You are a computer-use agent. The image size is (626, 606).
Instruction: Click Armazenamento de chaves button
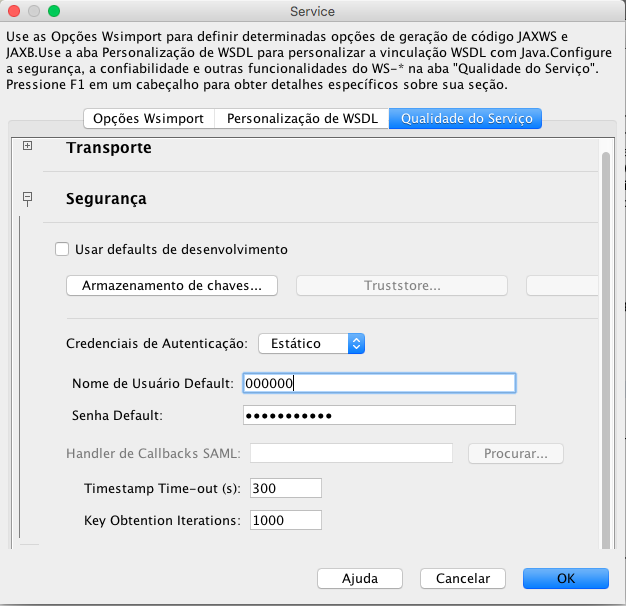172,285
